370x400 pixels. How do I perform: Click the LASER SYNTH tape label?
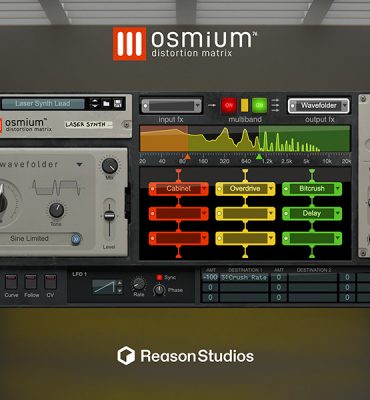[x=88, y=125]
